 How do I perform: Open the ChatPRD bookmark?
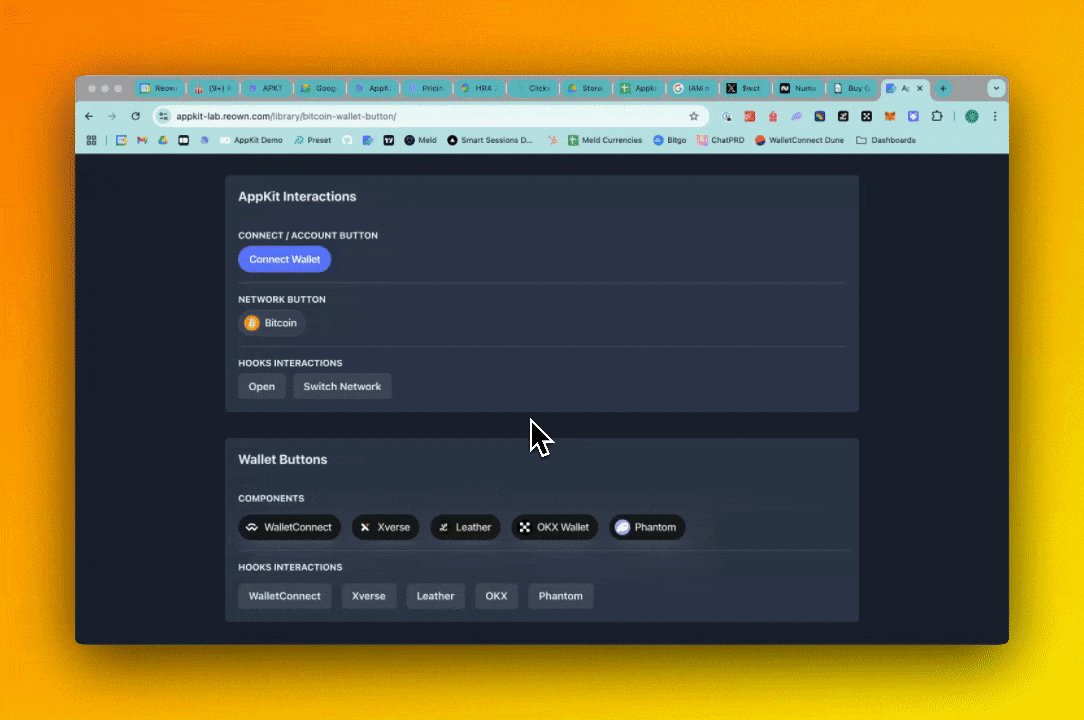720,140
